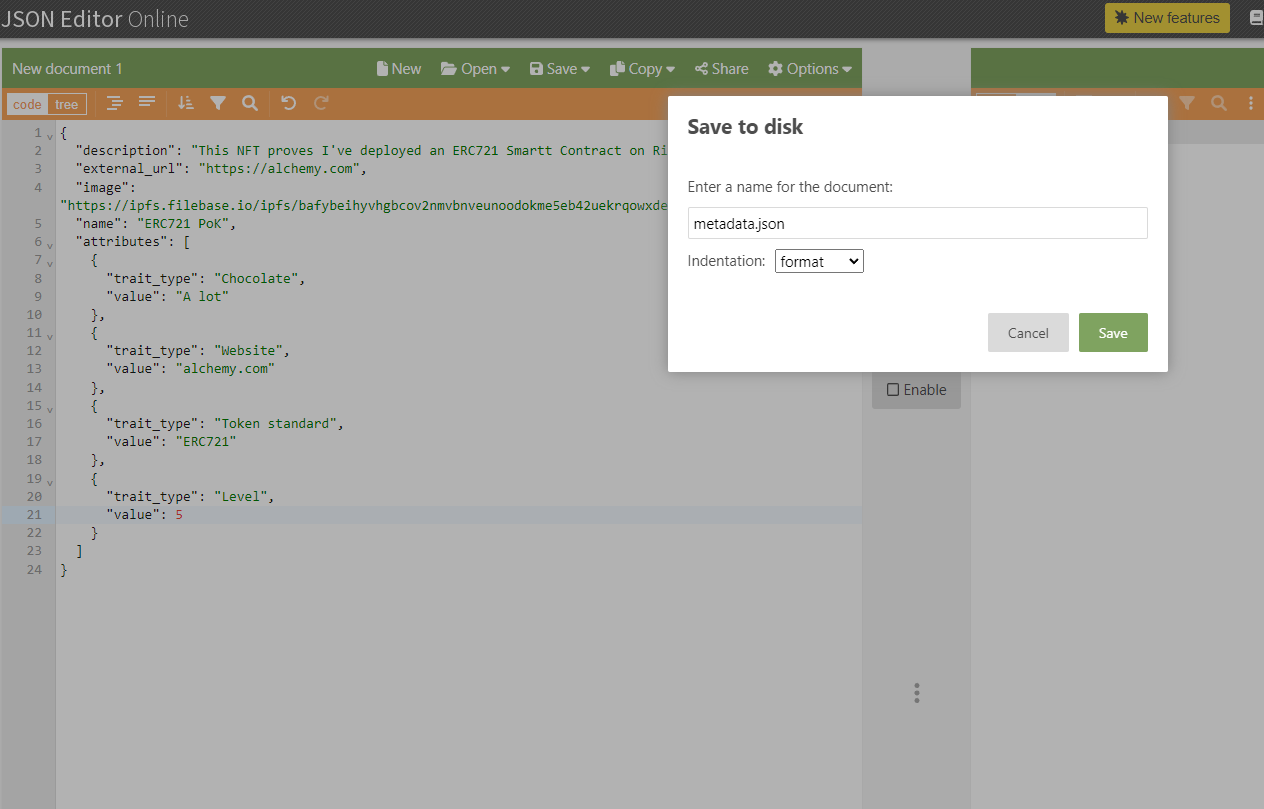Click the document name field containing metadata.json
This screenshot has height=809, width=1264.
[917, 224]
